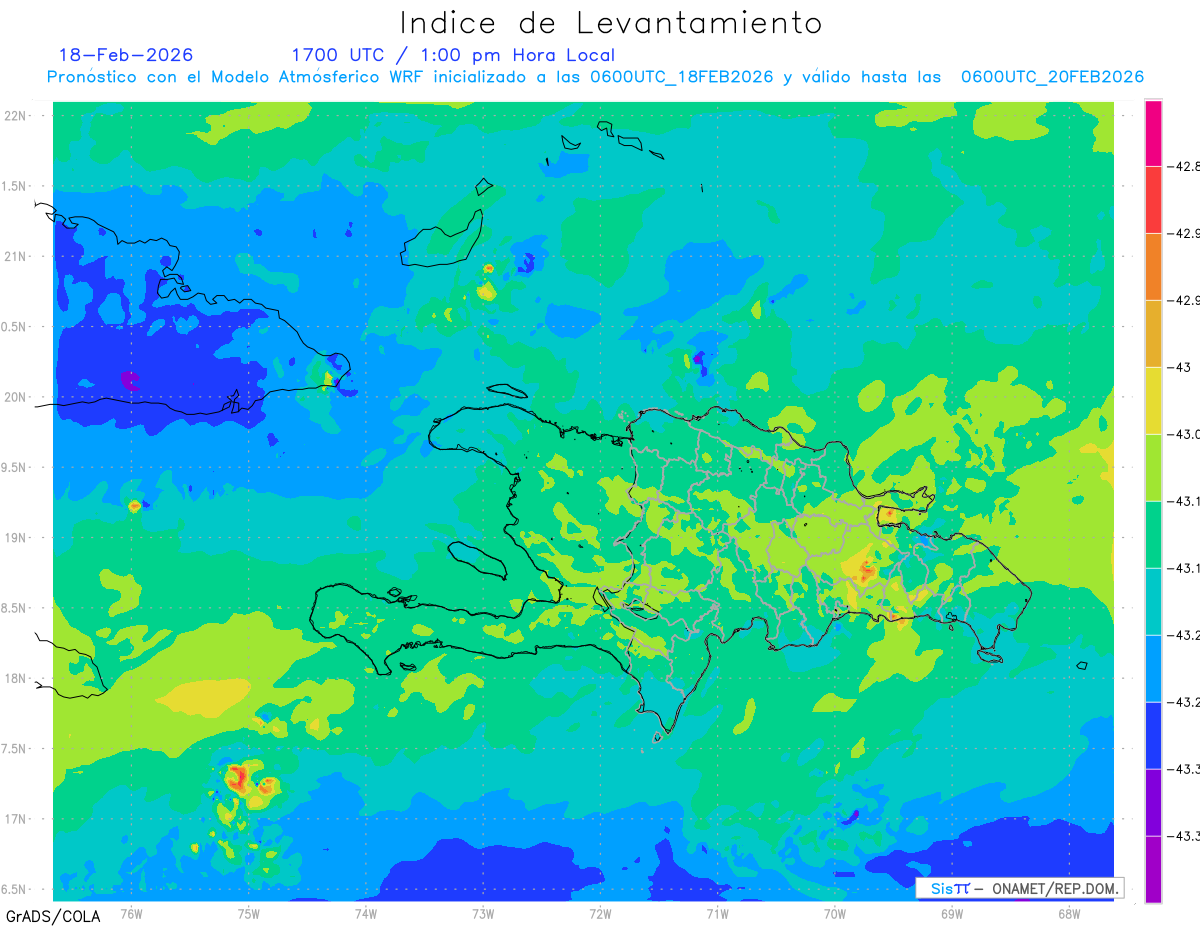Click the date '18-Feb-2026'
This screenshot has width=1200, height=927.
[126, 55]
